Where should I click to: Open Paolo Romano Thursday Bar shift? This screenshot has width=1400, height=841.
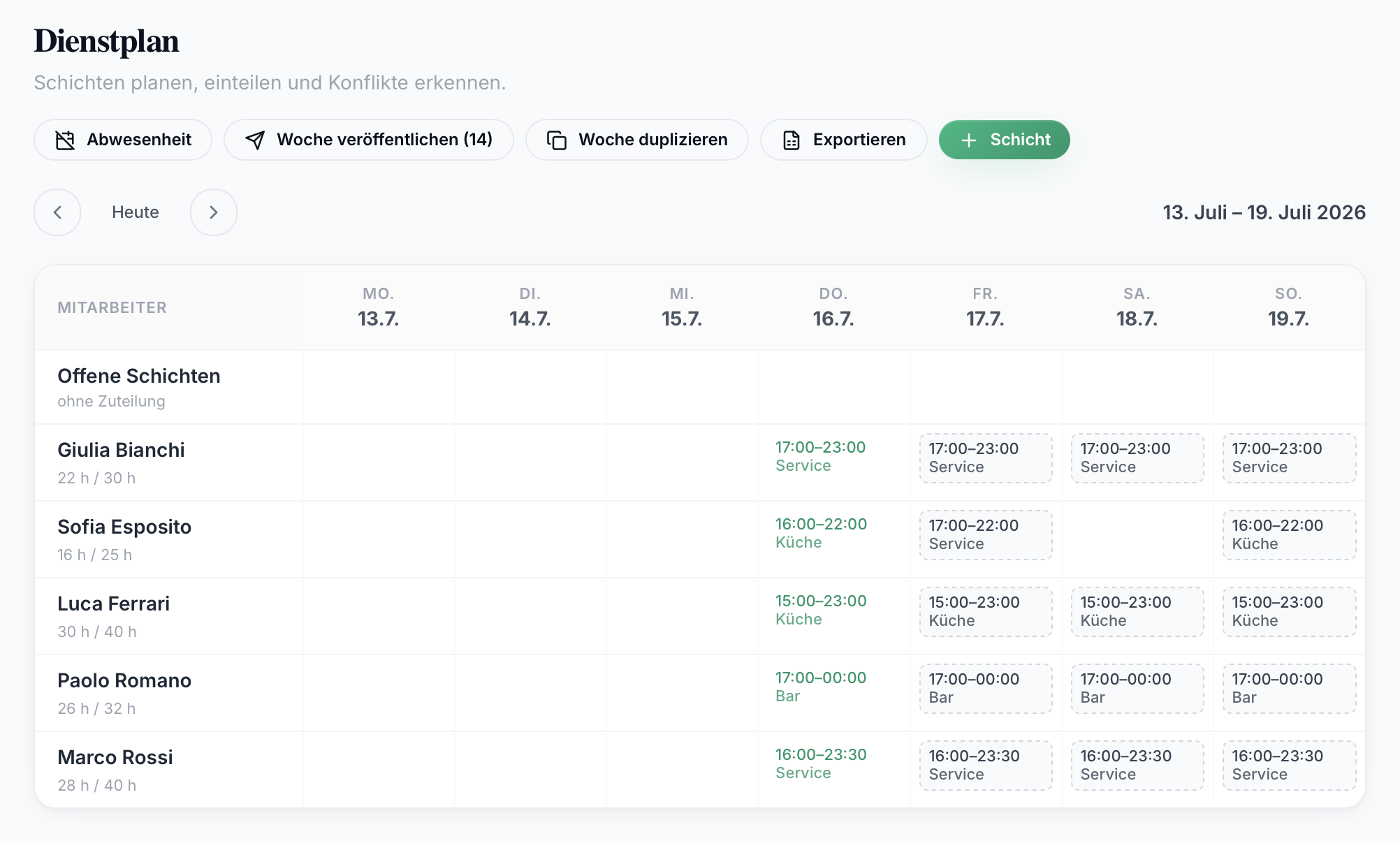coord(833,687)
